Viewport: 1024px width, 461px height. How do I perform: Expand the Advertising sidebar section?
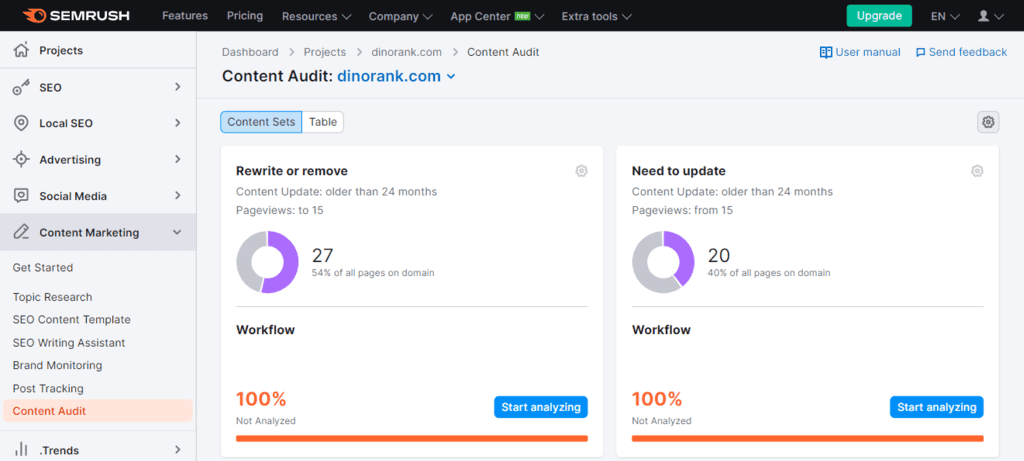click(x=178, y=159)
